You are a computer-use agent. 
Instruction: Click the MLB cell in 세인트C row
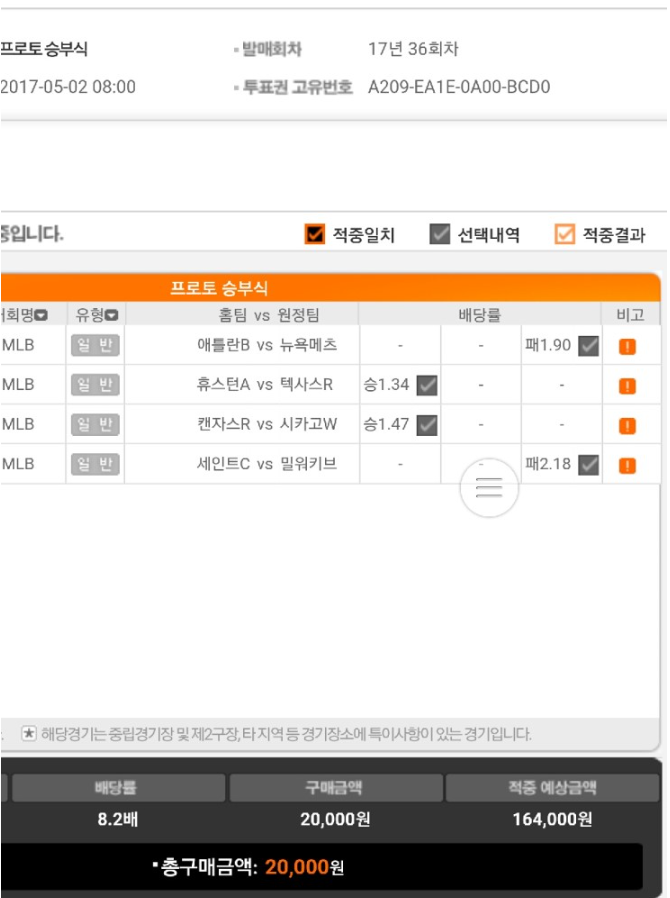point(18,464)
